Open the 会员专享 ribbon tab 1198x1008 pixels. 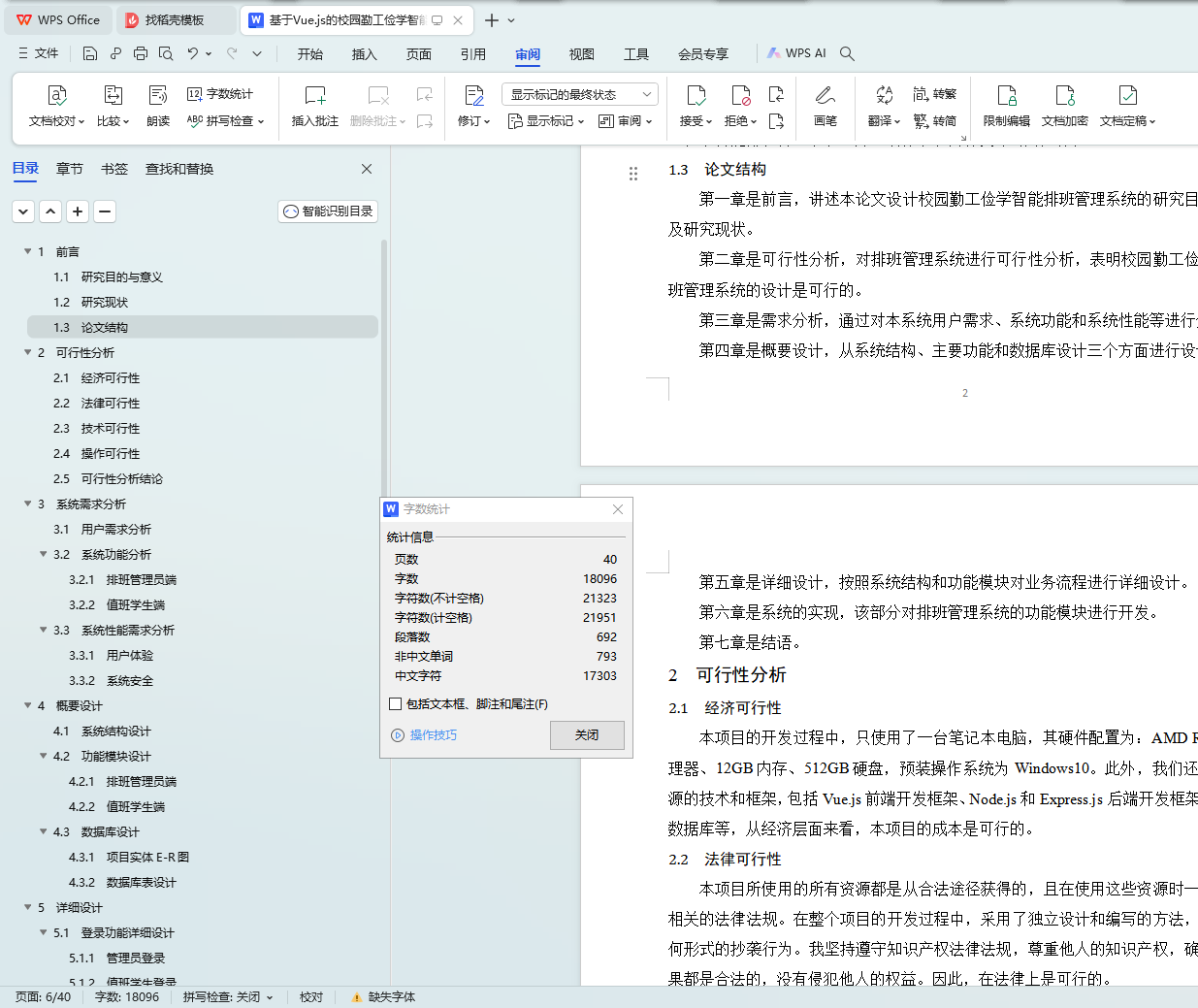pos(703,54)
